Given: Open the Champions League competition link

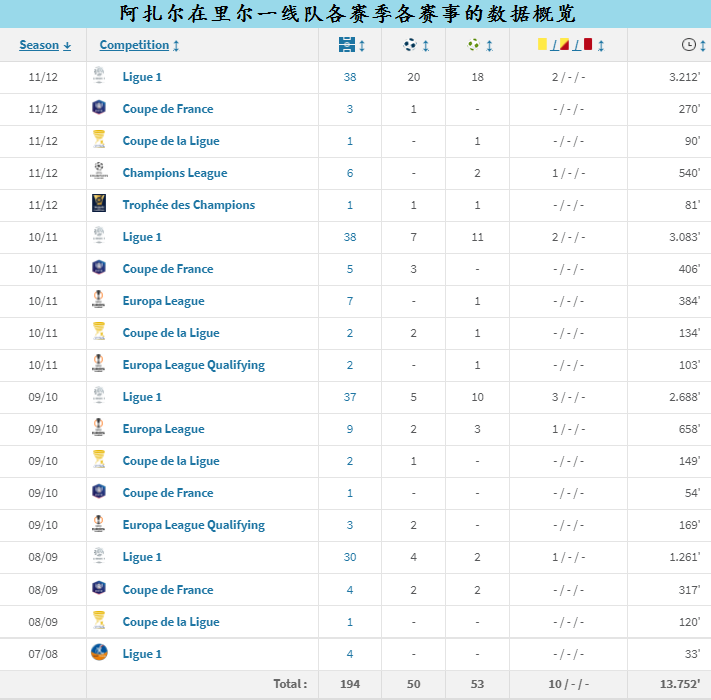Looking at the screenshot, I should coord(175,173).
